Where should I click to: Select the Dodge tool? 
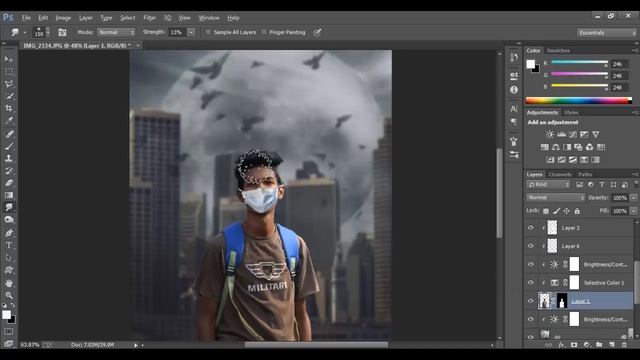point(9,220)
